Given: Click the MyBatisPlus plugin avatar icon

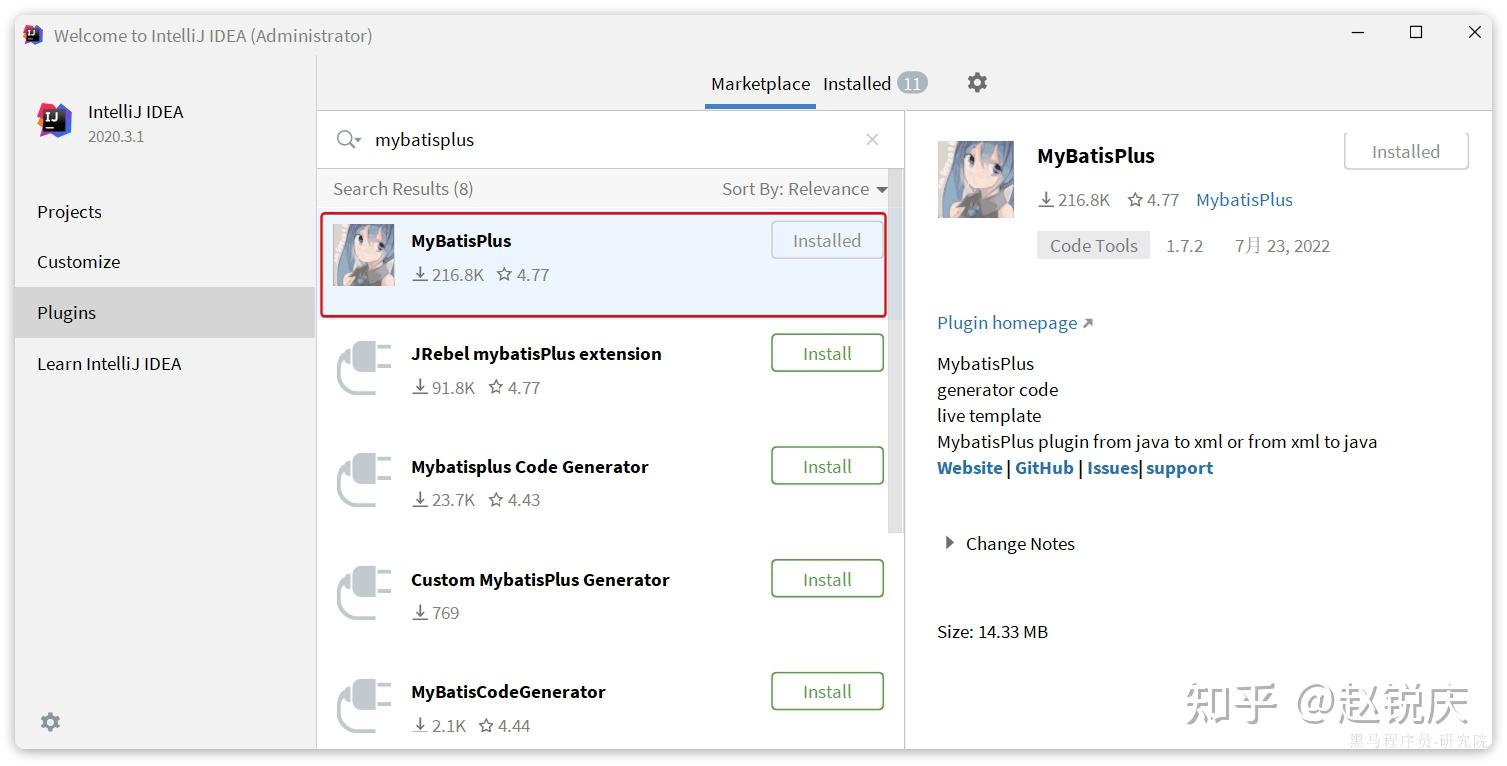Looking at the screenshot, I should (363, 255).
